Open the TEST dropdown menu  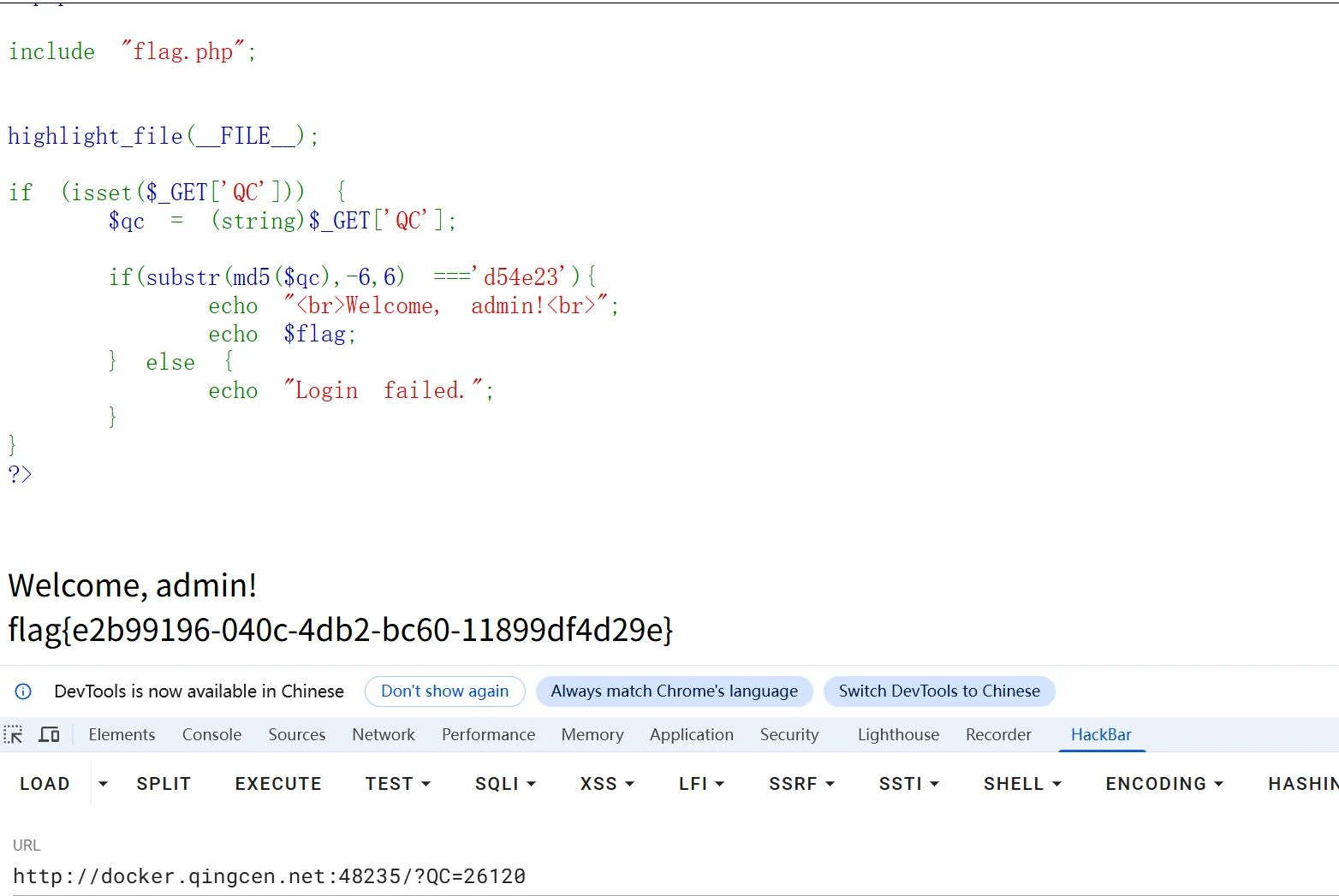pyautogui.click(x=397, y=784)
